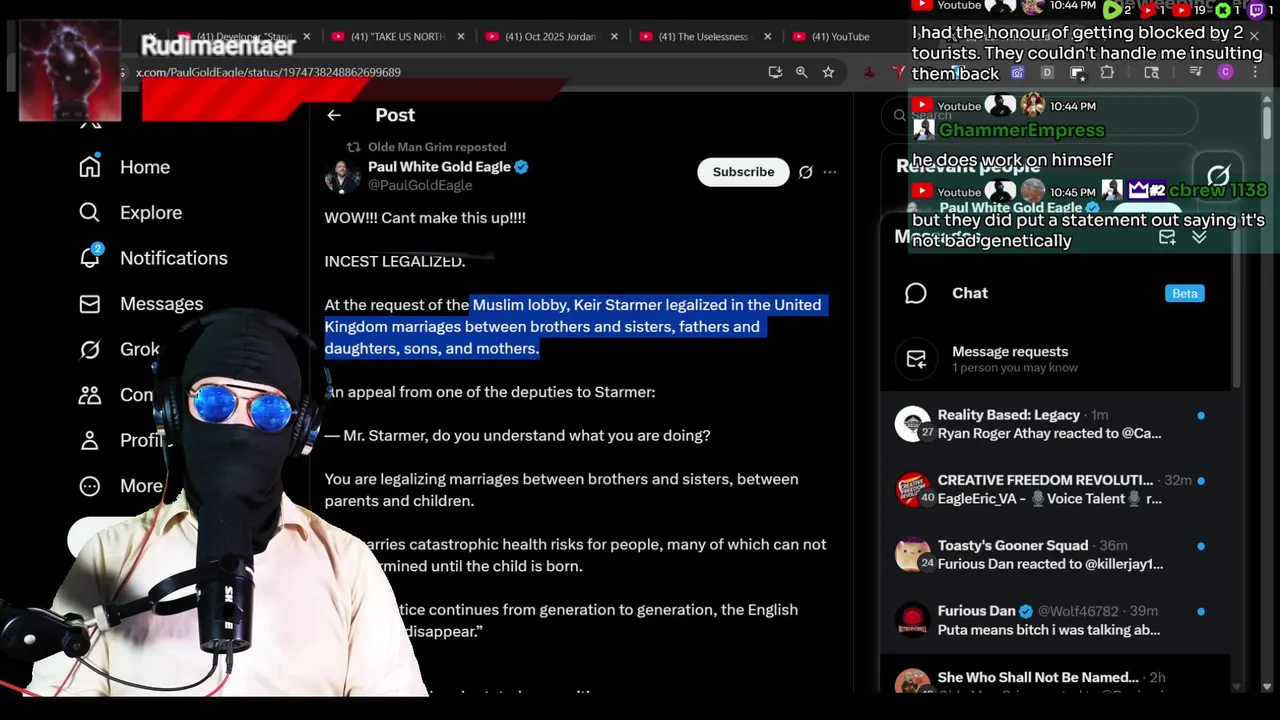Open the More menu in sidebar
This screenshot has width=1280, height=720.
pos(120,486)
